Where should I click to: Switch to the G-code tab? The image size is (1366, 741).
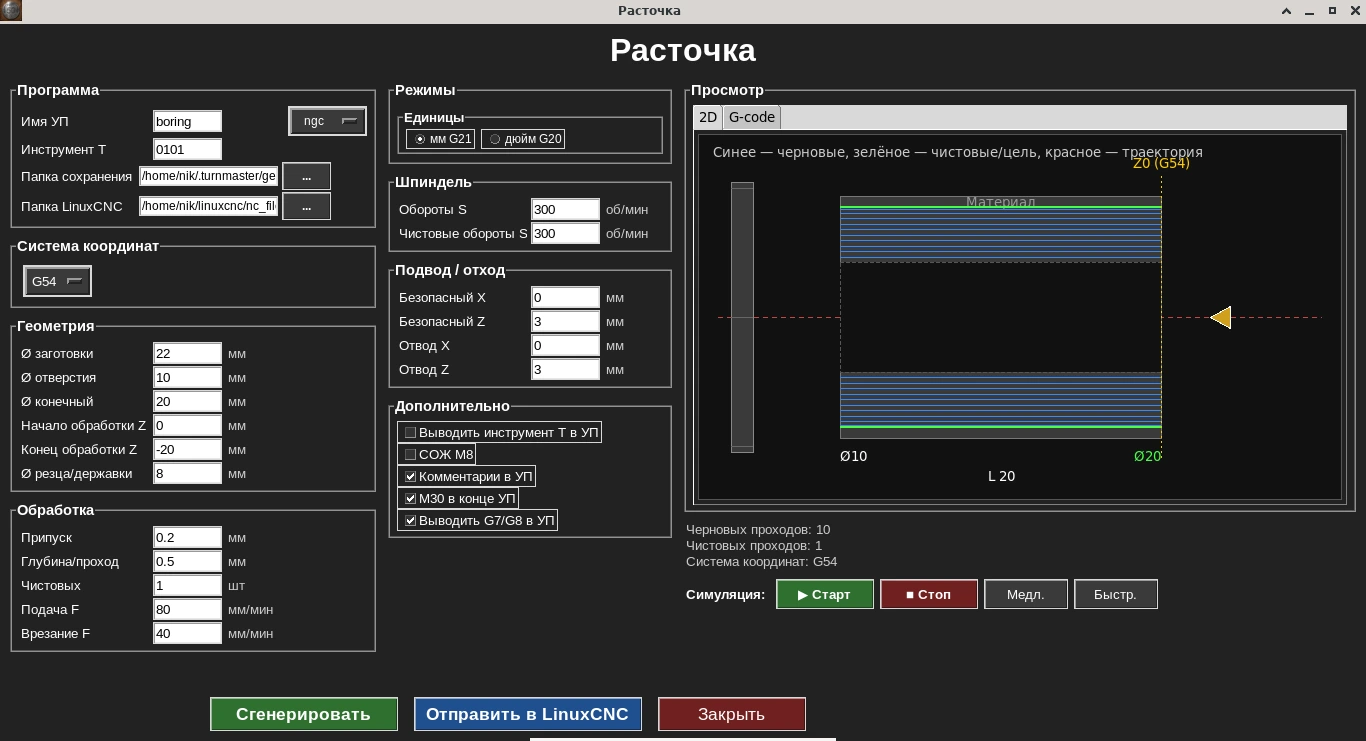coord(752,117)
